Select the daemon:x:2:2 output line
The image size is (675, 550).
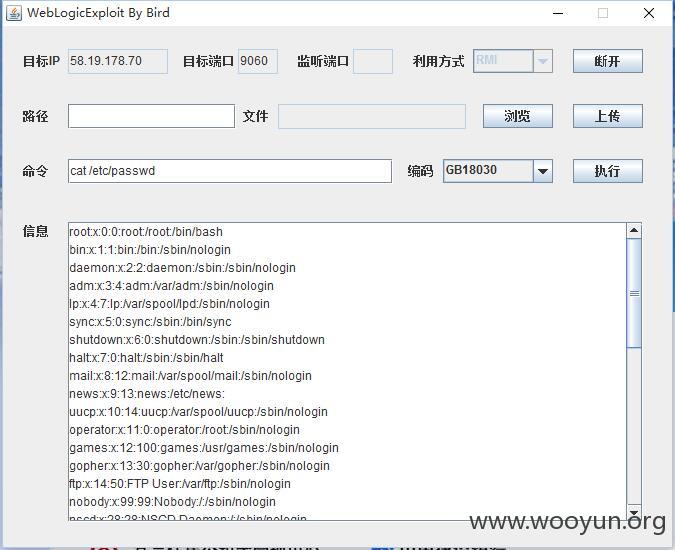(x=183, y=268)
